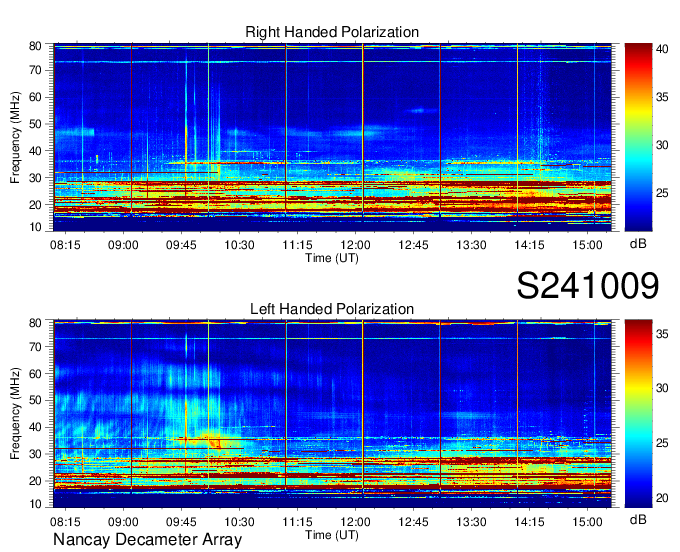Click the 12:00 tick label on the top plot
This screenshot has width=680, height=552.
[355, 245]
